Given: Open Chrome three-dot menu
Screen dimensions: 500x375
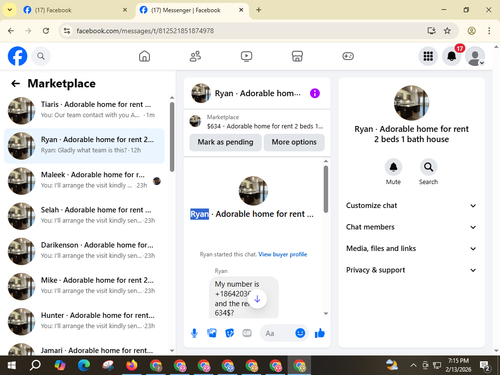Looking at the screenshot, I should [489, 31].
